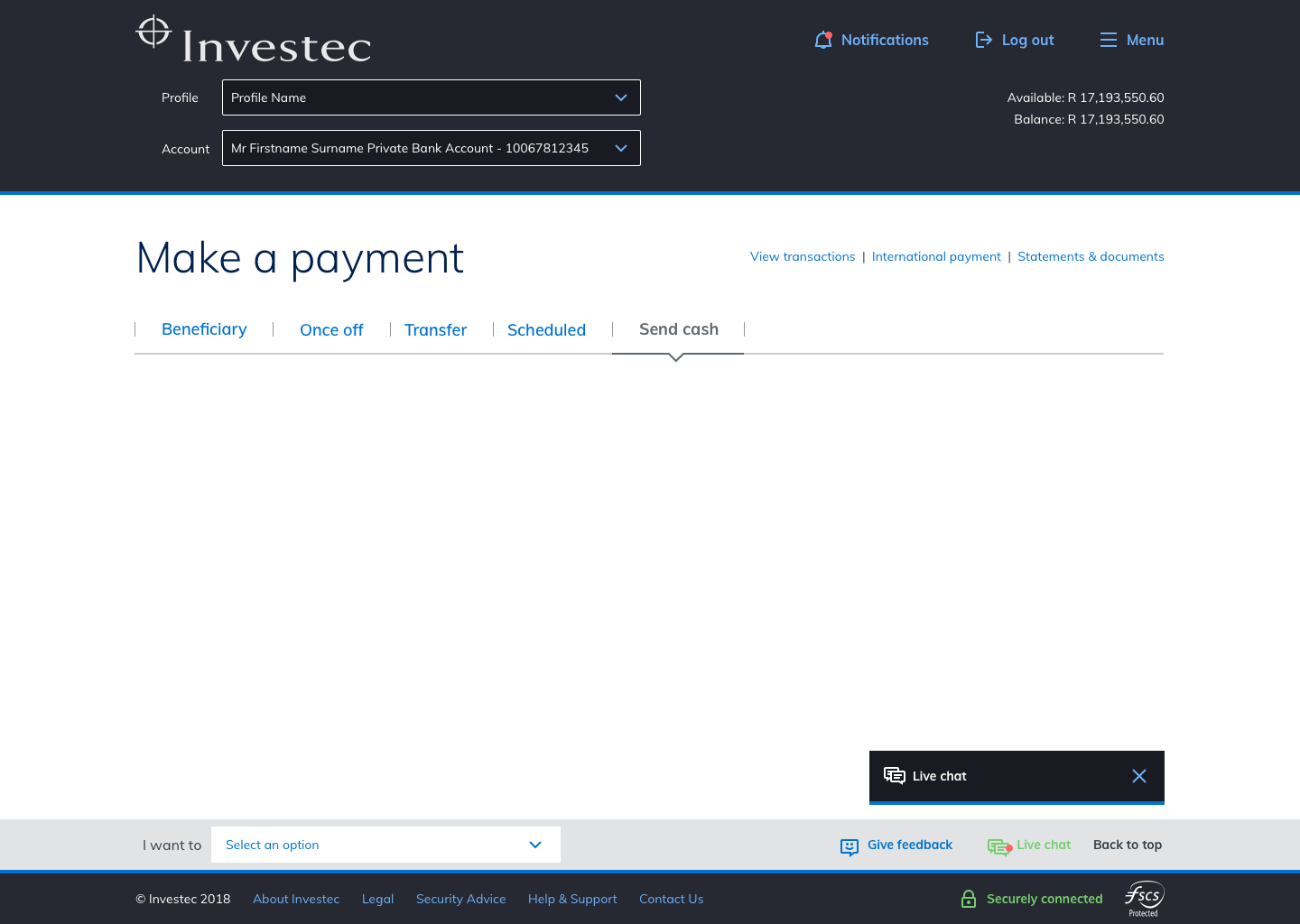
Task: Click the Log out arrow icon
Action: pyautogui.click(x=983, y=40)
